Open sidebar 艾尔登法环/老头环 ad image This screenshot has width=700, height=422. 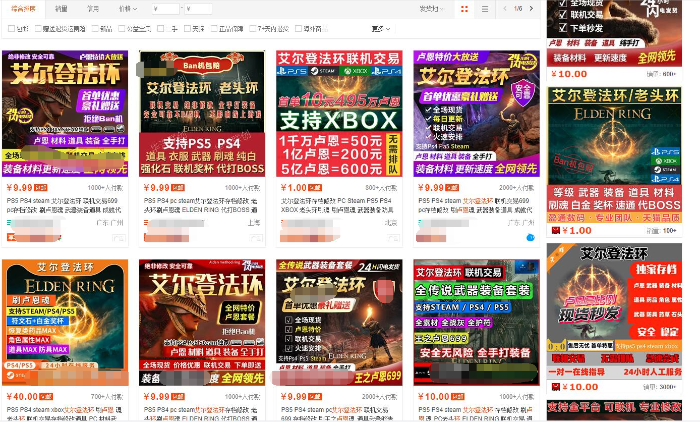[614, 155]
